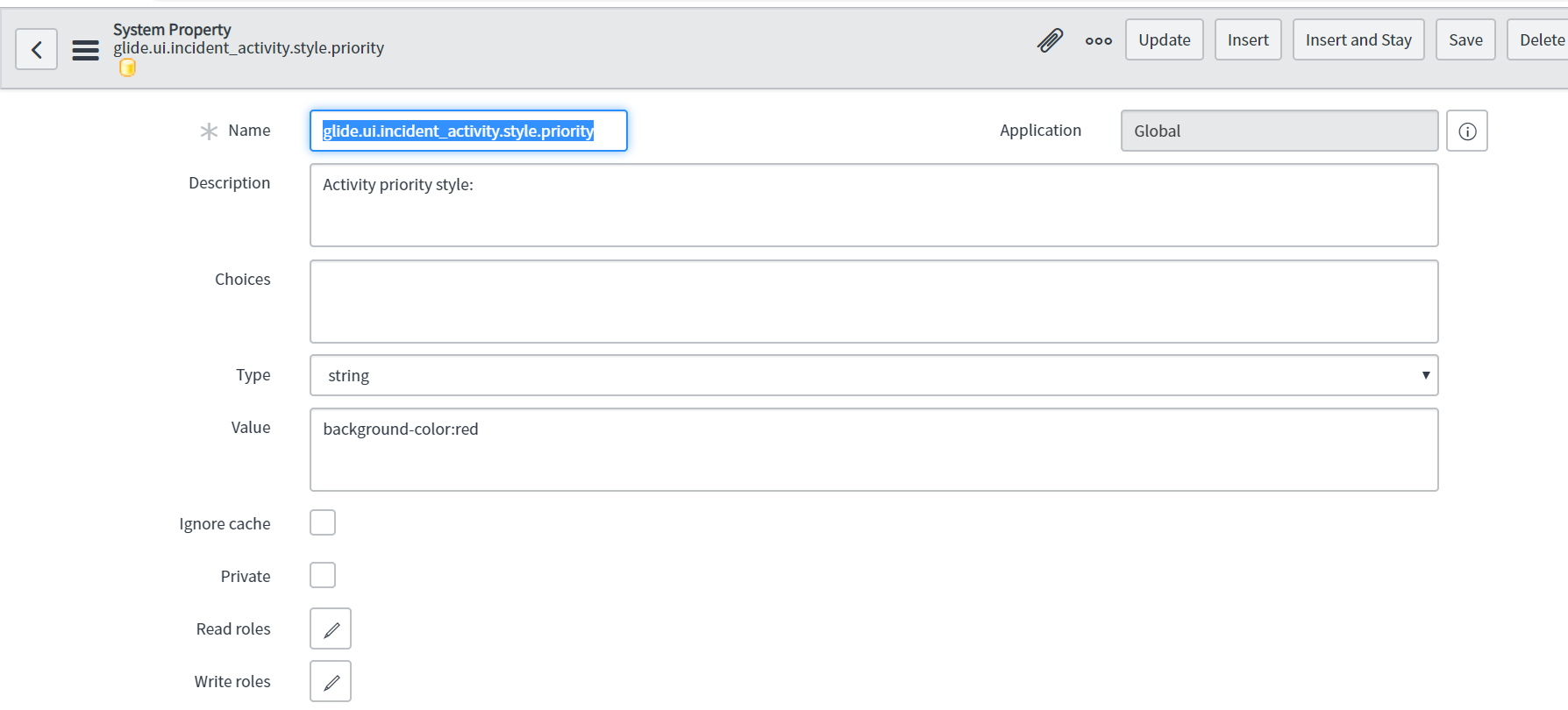The width and height of the screenshot is (1568, 710).
Task: Go back using the left chevron button
Action: [37, 49]
